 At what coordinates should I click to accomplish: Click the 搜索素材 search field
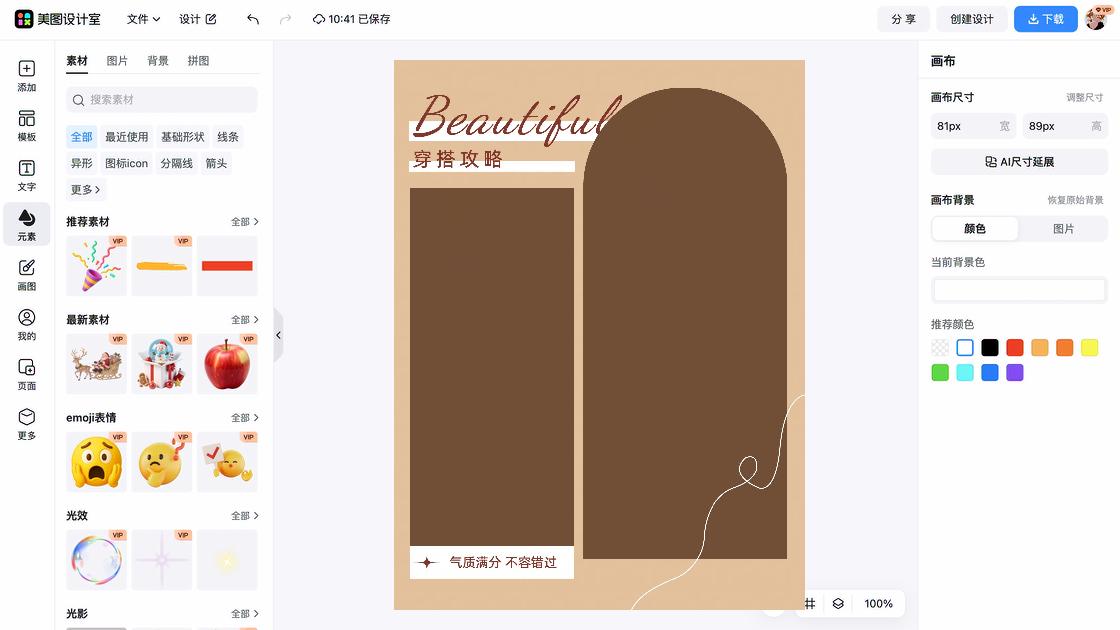coord(161,100)
